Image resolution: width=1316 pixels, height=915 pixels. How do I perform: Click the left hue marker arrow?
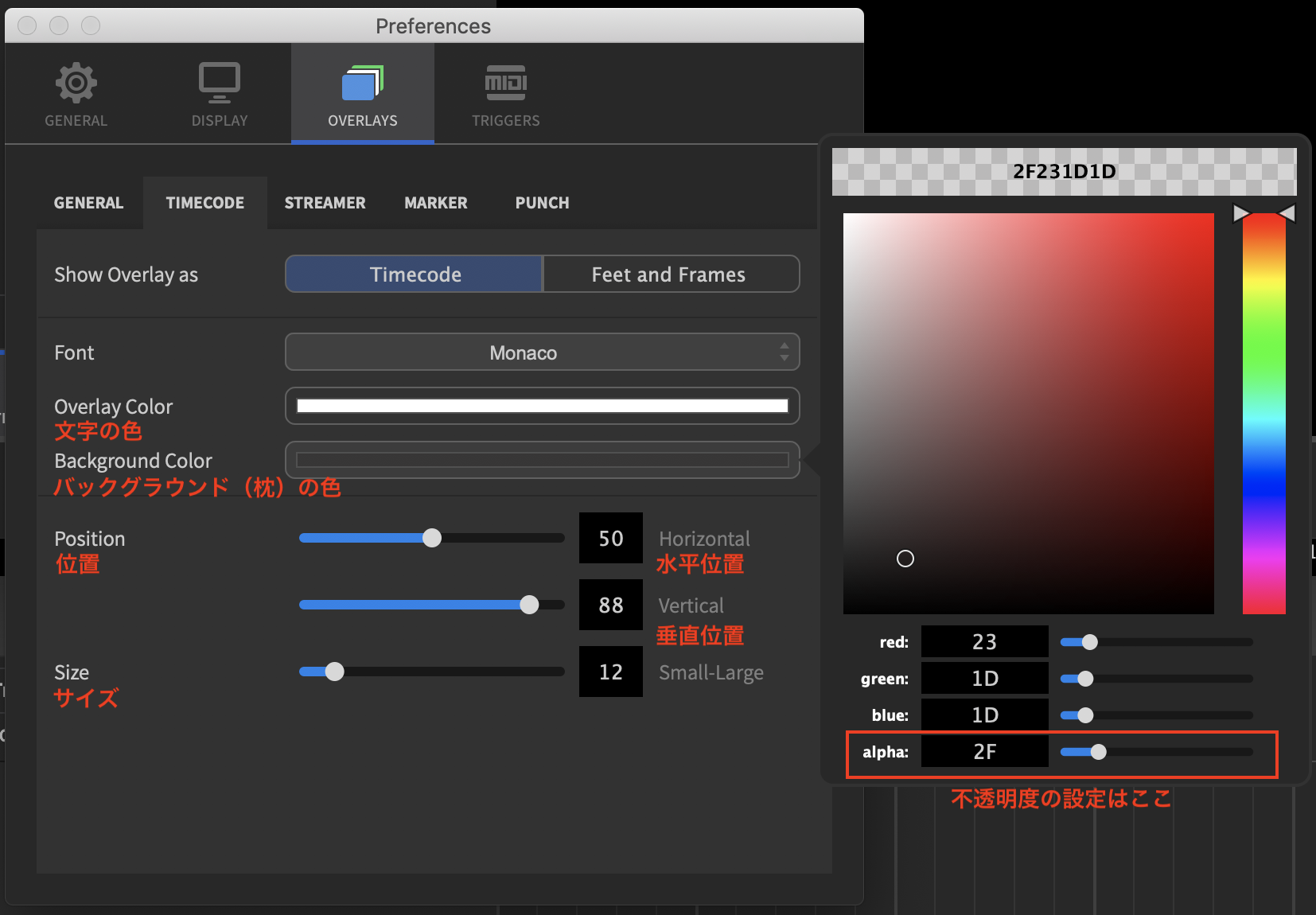[1240, 213]
